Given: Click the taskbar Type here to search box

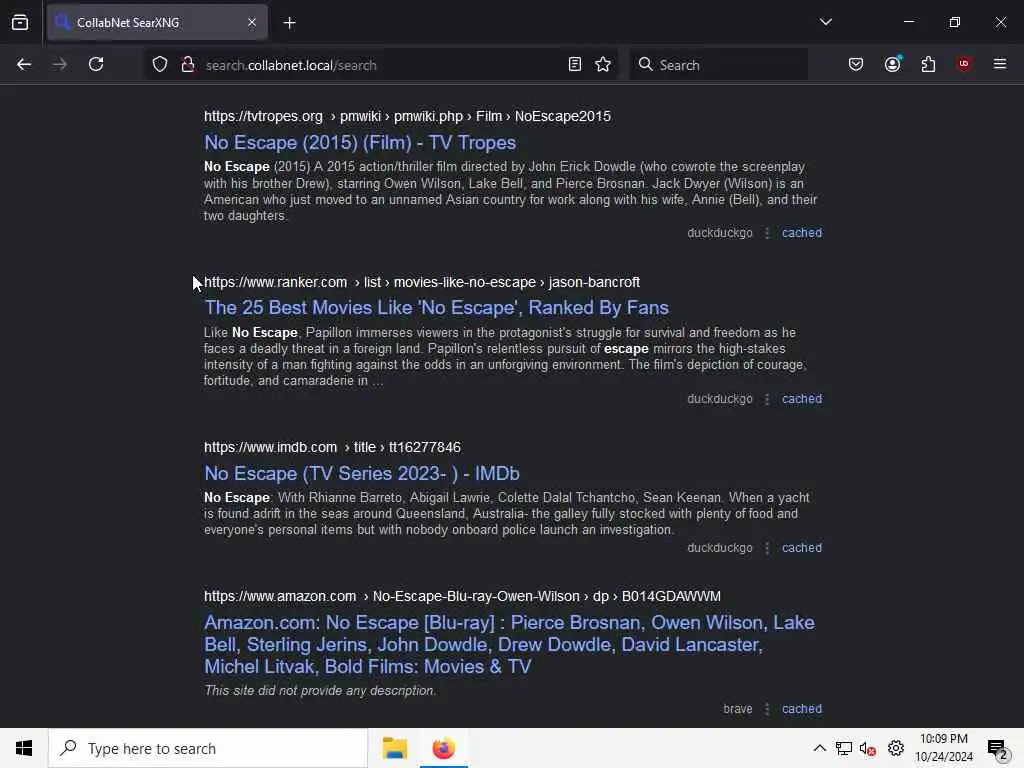Looking at the screenshot, I should coord(208,748).
